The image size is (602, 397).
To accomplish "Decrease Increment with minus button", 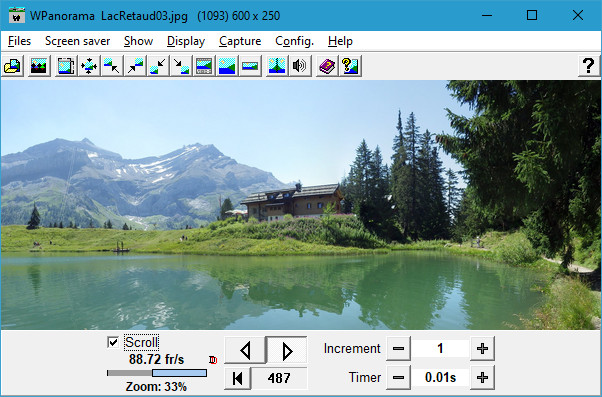I will (x=399, y=349).
